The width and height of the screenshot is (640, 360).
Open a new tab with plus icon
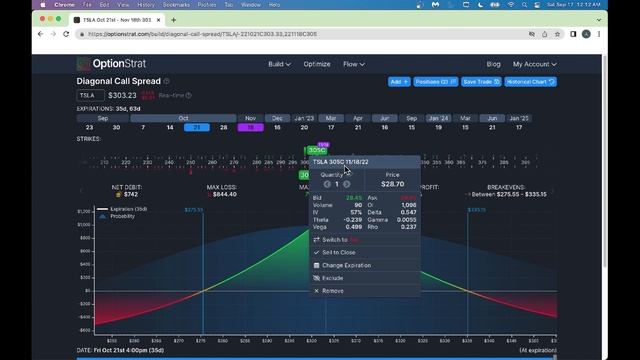click(173, 20)
